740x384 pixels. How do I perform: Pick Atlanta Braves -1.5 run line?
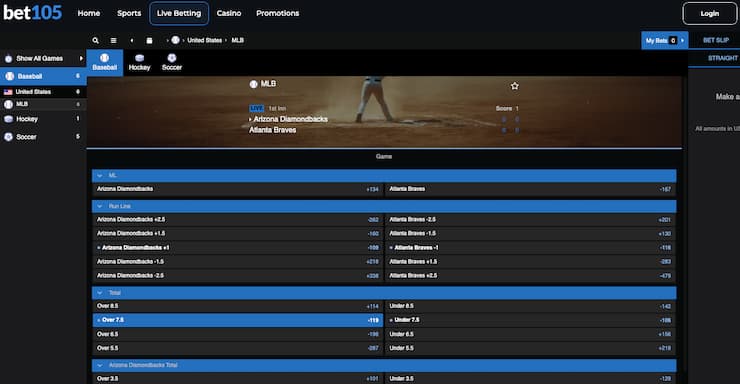pyautogui.click(x=531, y=234)
